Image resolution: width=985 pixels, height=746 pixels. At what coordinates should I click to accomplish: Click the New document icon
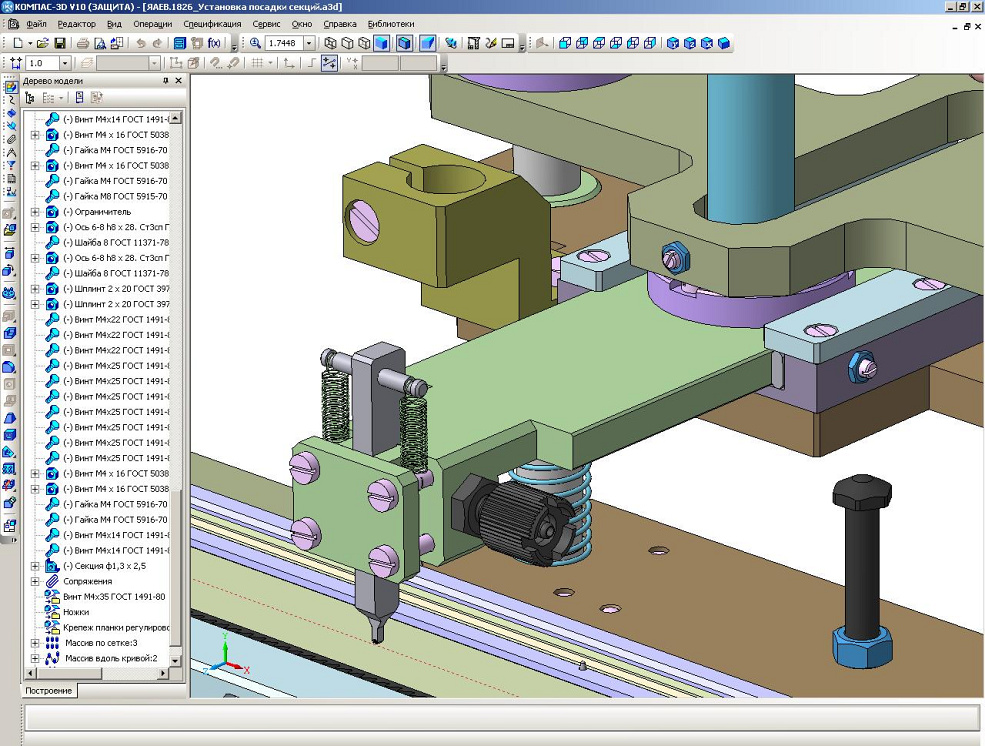18,44
